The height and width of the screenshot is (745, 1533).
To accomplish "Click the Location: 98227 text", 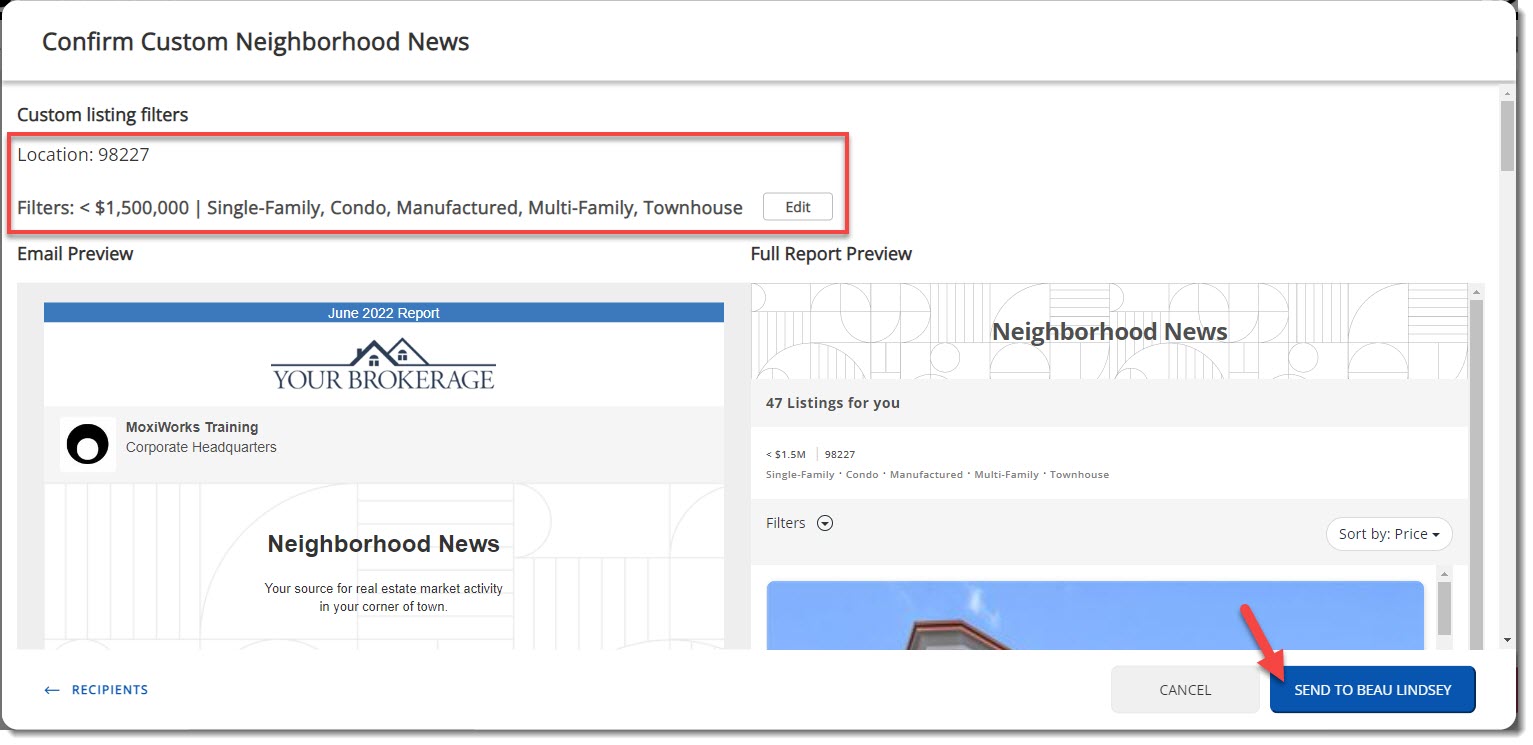I will (x=84, y=155).
